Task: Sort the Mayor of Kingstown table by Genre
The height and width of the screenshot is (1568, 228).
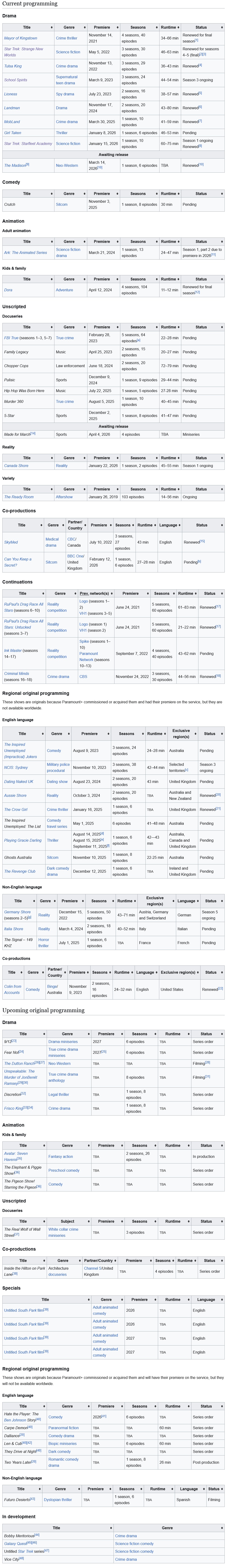Action: [x=71, y=27]
